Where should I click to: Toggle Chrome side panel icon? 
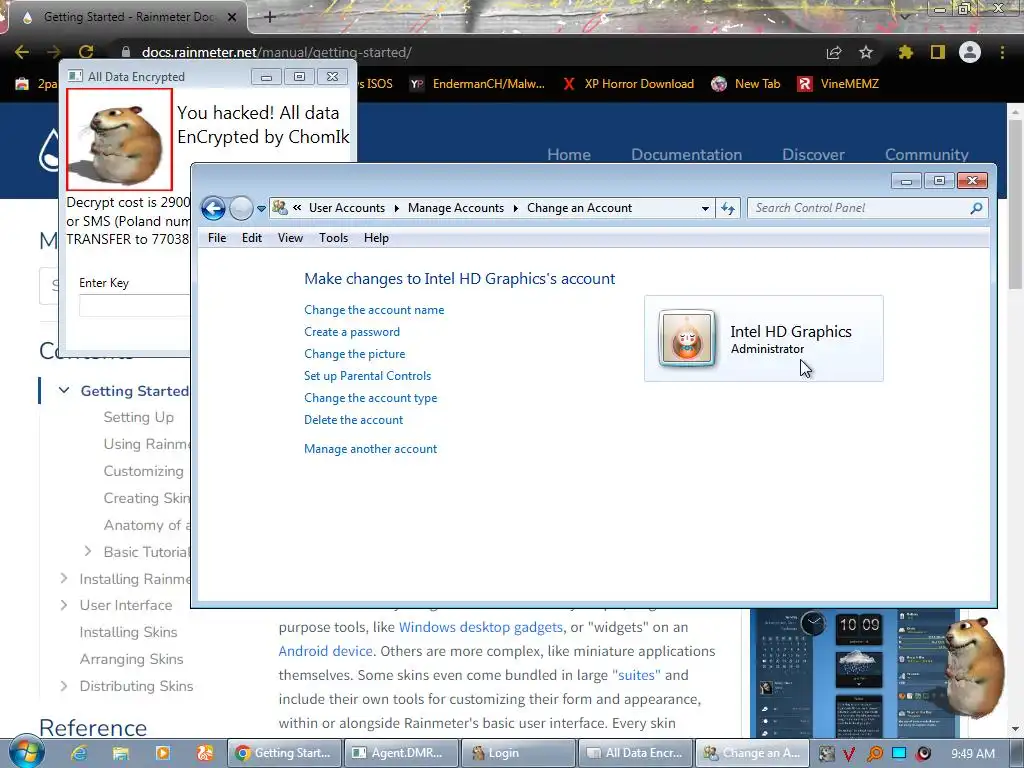938,52
